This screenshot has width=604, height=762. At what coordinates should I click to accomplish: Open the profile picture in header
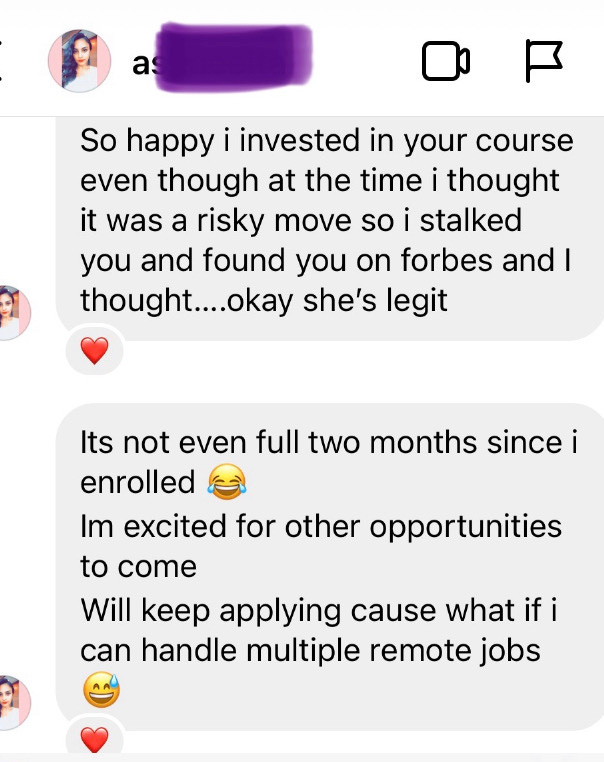[x=79, y=61]
